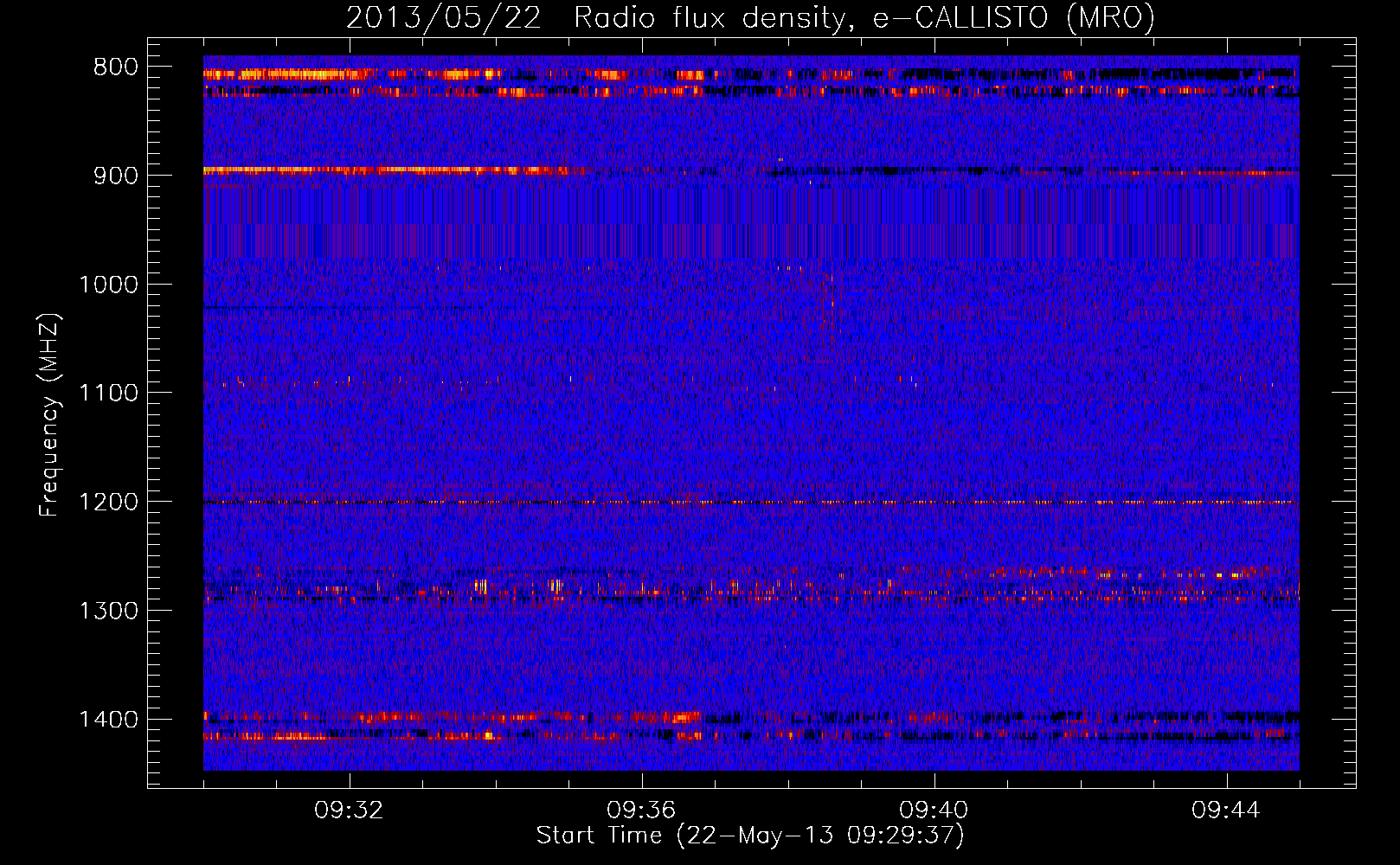Click the 1200 frequency tick label
Viewport: 1400px width, 865px height.
(108, 503)
